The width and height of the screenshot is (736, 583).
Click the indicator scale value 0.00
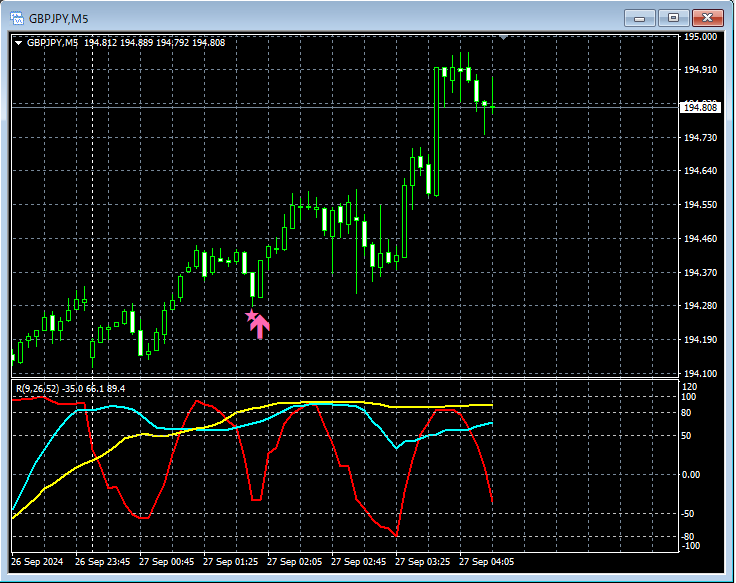click(x=691, y=475)
